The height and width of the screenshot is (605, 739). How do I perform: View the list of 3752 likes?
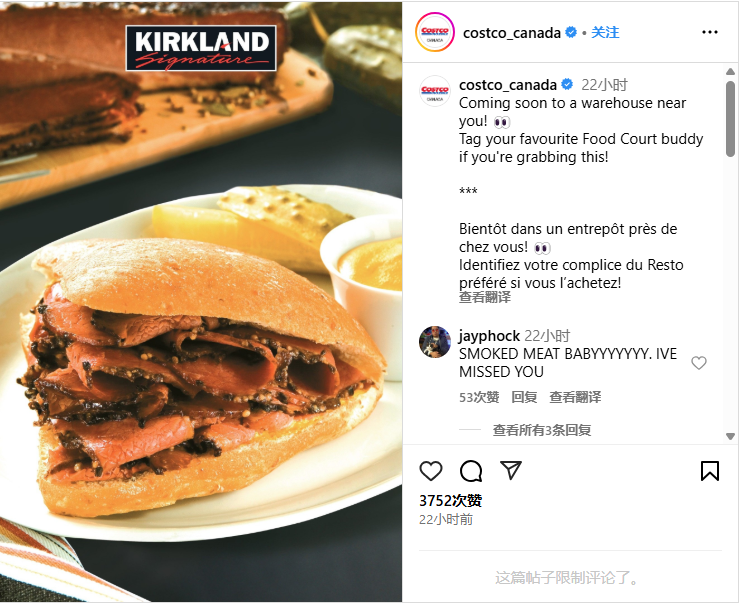(x=451, y=500)
